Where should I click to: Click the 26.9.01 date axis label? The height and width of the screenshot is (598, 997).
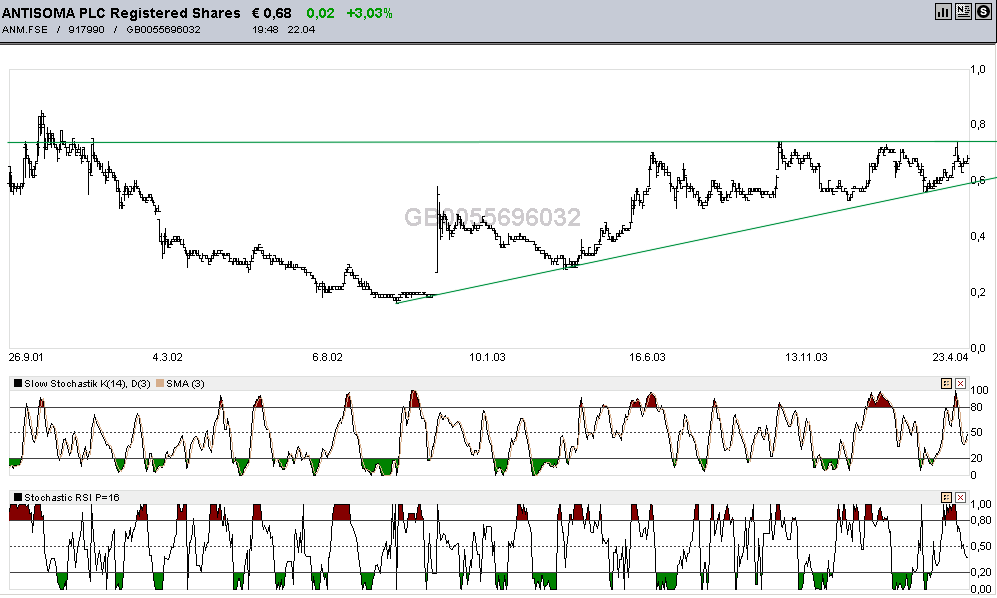pos(26,357)
